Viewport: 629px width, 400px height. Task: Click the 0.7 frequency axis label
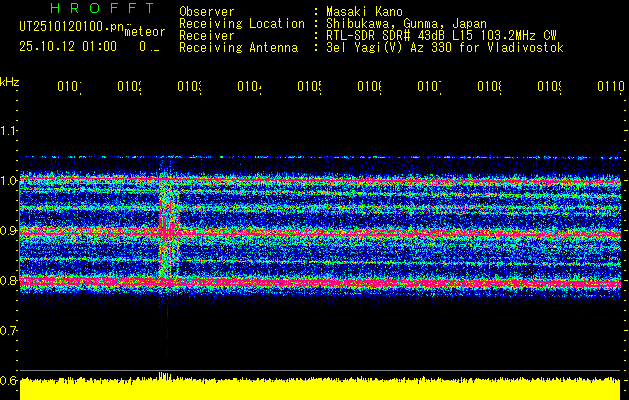10,330
